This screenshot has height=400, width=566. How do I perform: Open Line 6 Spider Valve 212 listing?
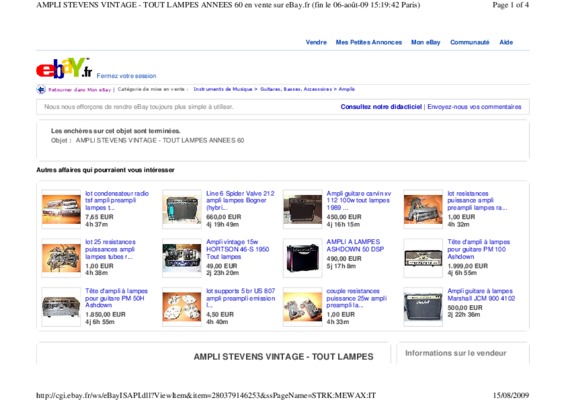(x=240, y=200)
